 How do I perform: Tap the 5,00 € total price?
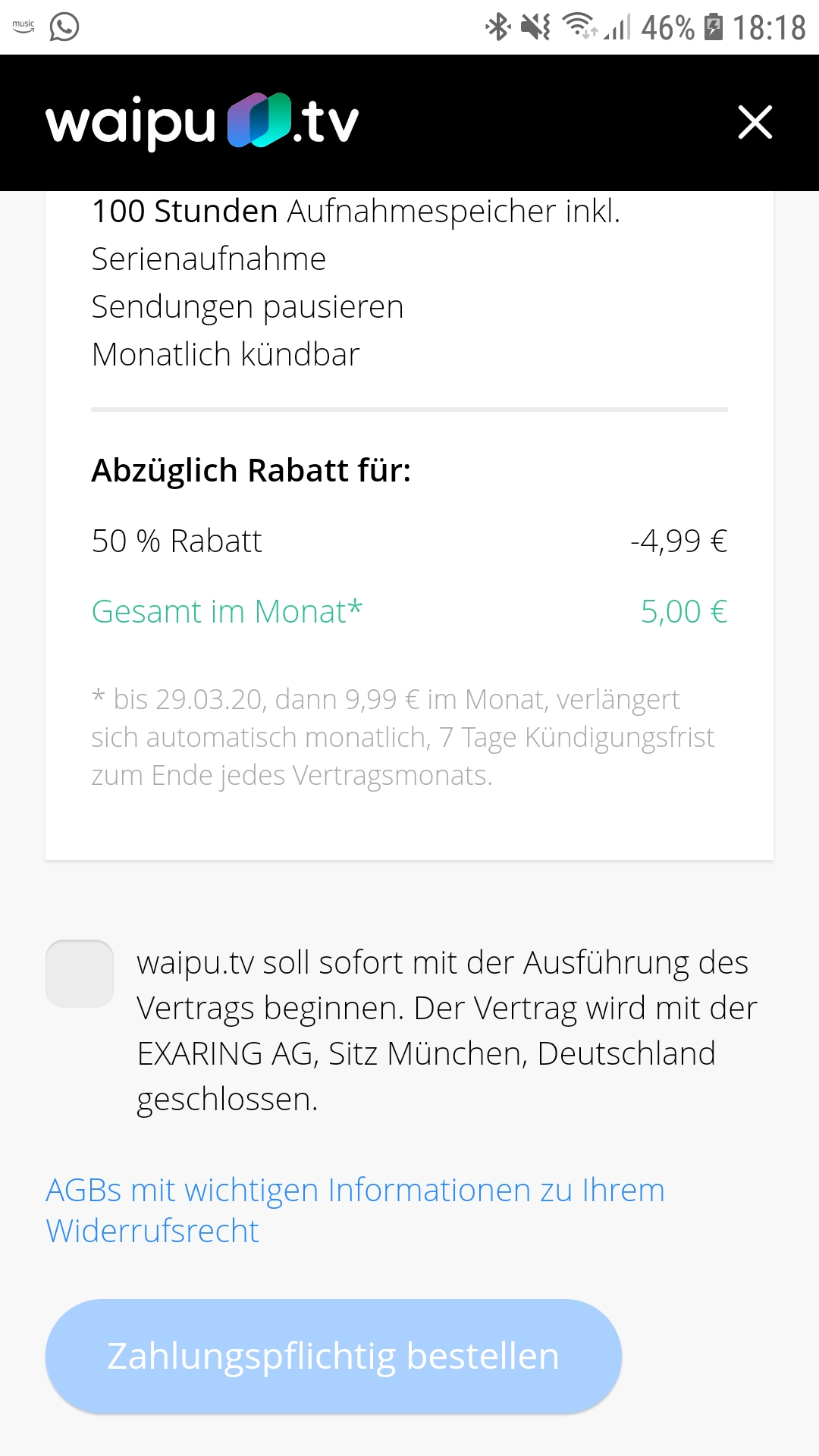click(x=684, y=612)
